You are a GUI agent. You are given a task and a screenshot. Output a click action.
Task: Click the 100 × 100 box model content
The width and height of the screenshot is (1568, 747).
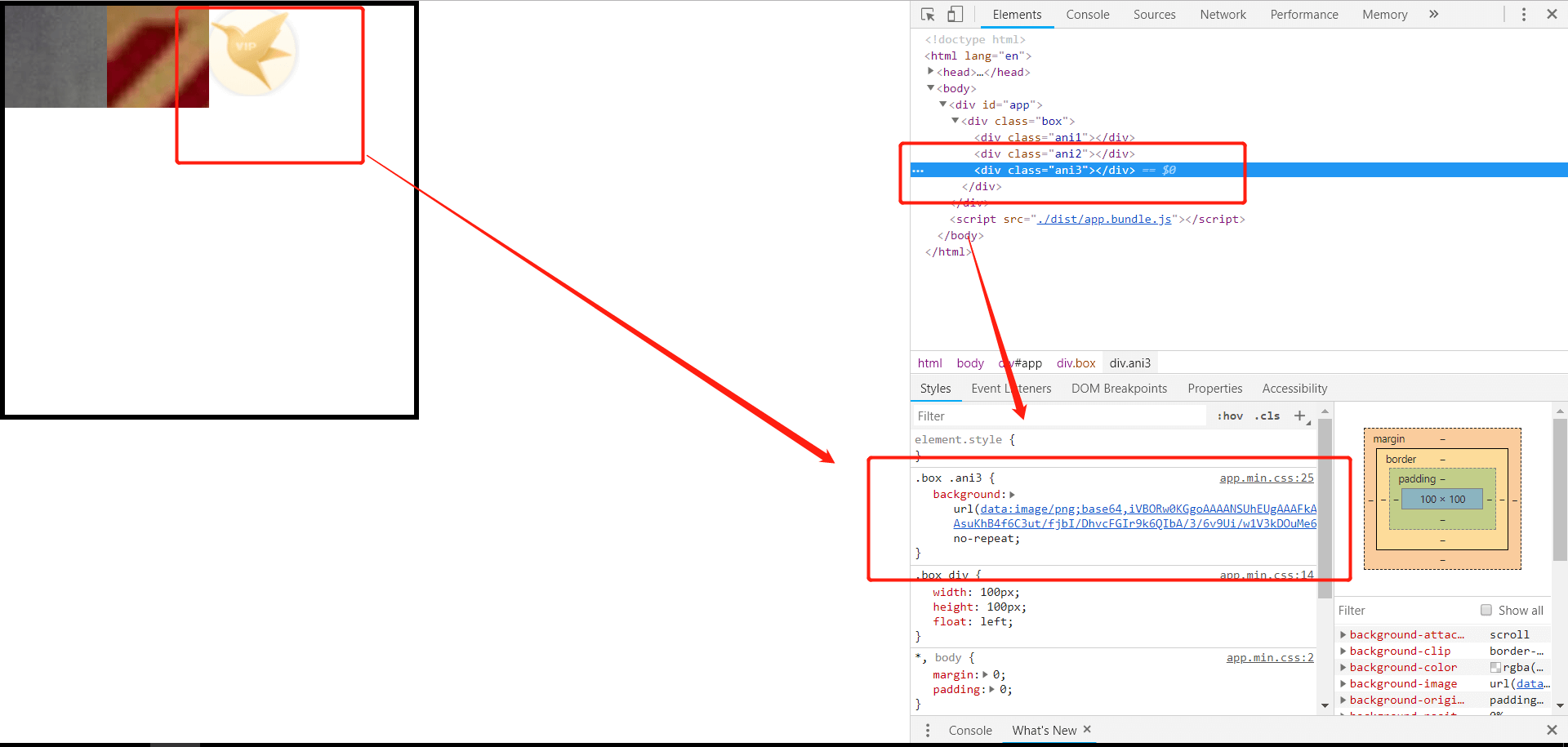click(1442, 499)
